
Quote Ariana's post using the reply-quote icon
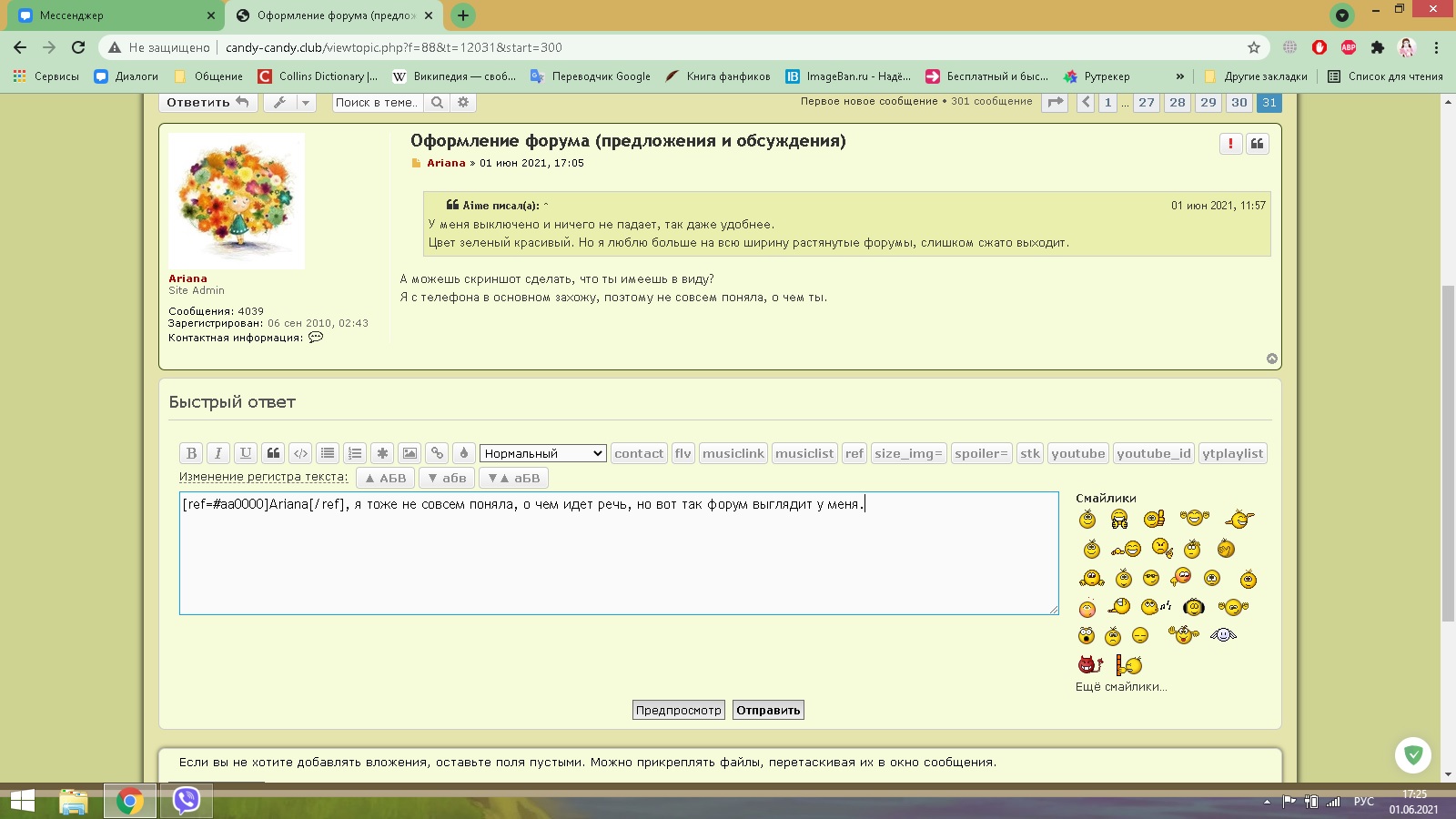[x=1257, y=144]
